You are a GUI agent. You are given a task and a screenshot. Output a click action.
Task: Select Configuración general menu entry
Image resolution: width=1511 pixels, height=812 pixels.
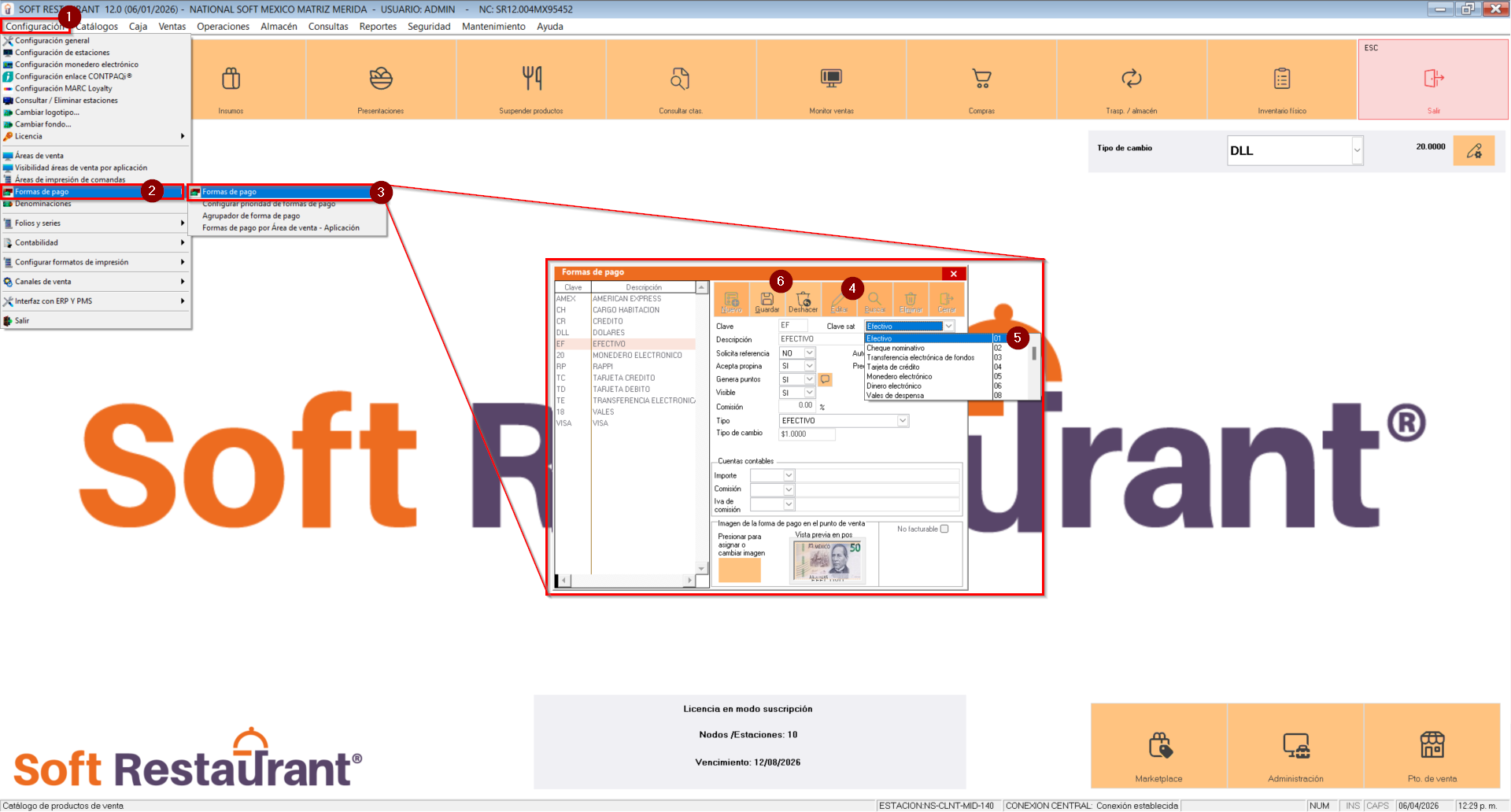click(96, 41)
